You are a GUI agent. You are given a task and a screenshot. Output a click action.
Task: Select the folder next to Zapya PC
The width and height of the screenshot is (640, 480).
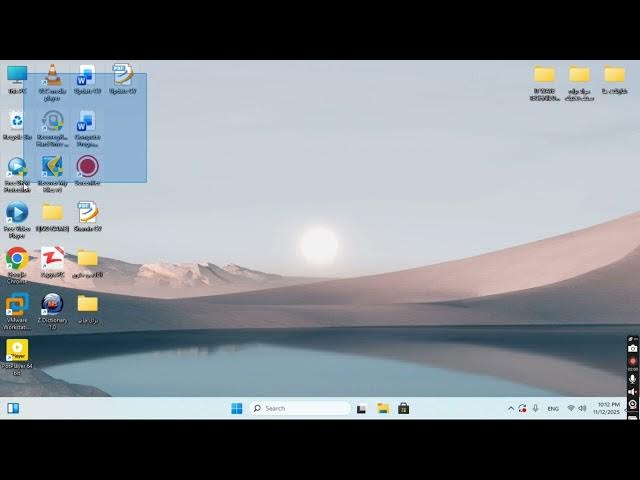pos(87,263)
